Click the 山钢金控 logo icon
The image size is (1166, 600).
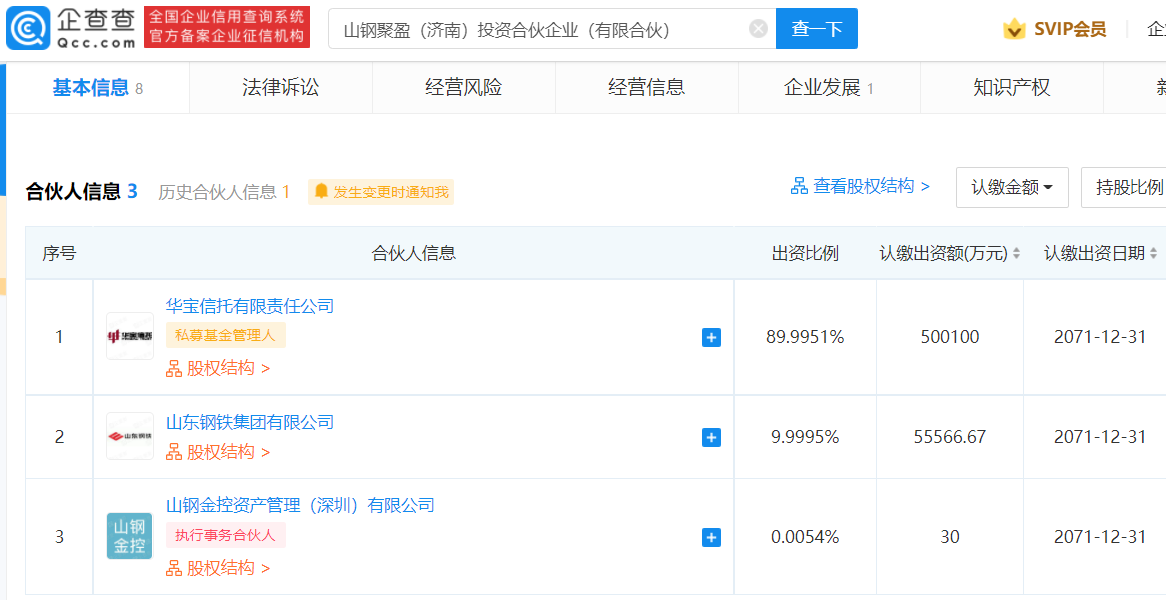click(129, 536)
